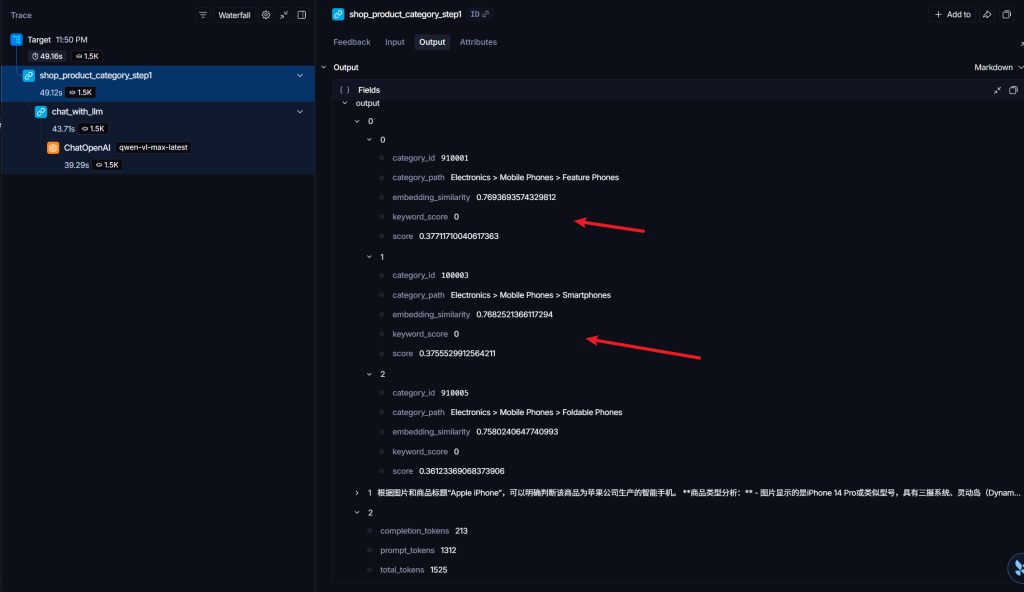Image resolution: width=1024 pixels, height=592 pixels.
Task: Click collapse arrows icon in Trace header
Action: 284,15
